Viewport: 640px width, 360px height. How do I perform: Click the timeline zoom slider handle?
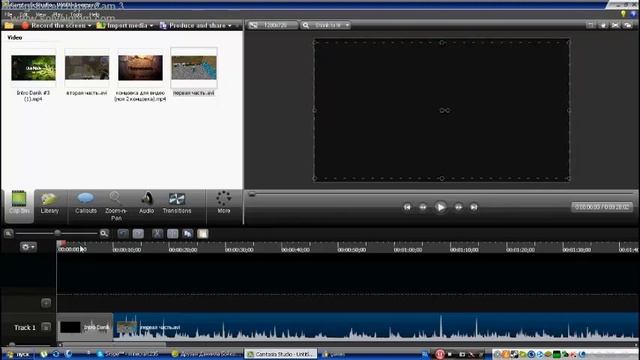click(x=58, y=233)
